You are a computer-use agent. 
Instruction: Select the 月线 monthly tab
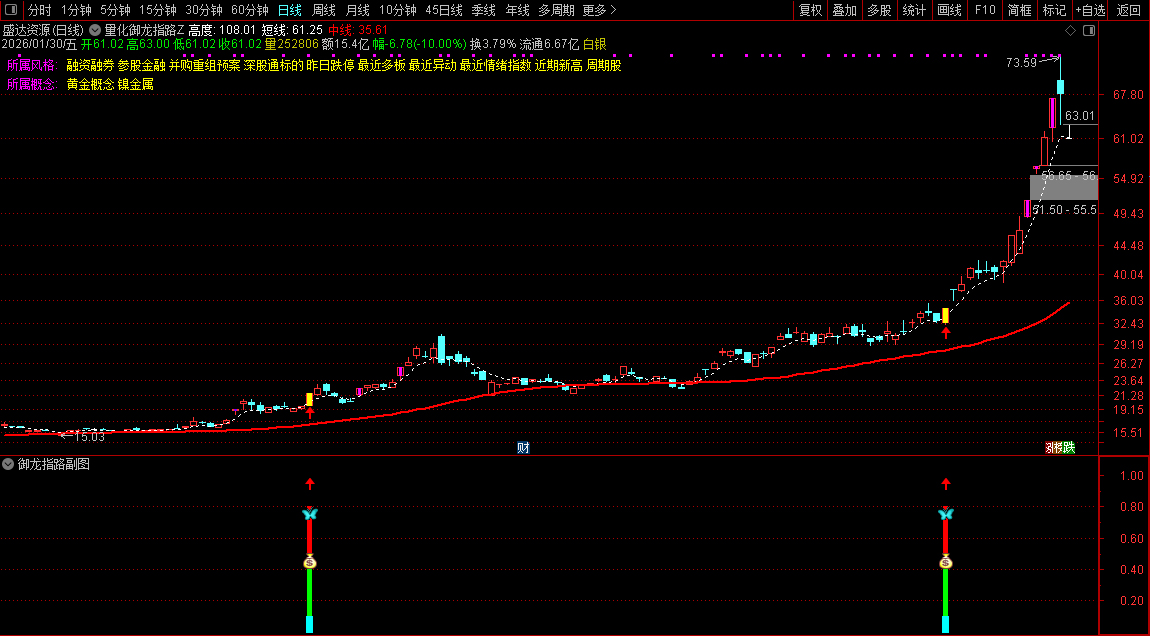point(357,10)
